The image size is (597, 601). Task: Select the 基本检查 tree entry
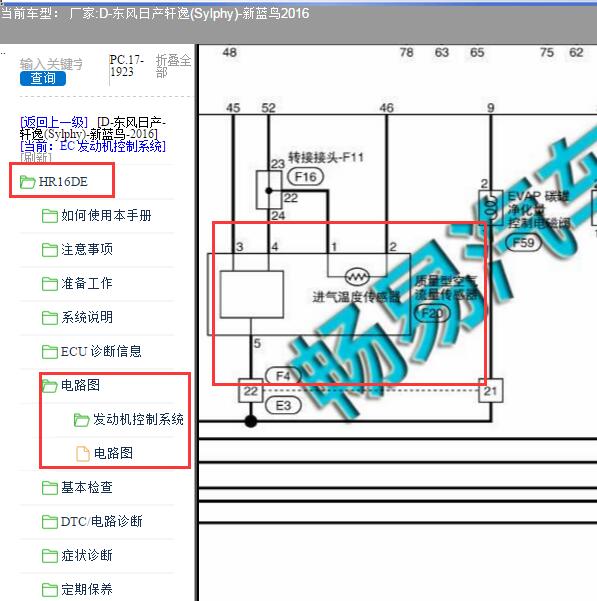pyautogui.click(x=87, y=487)
